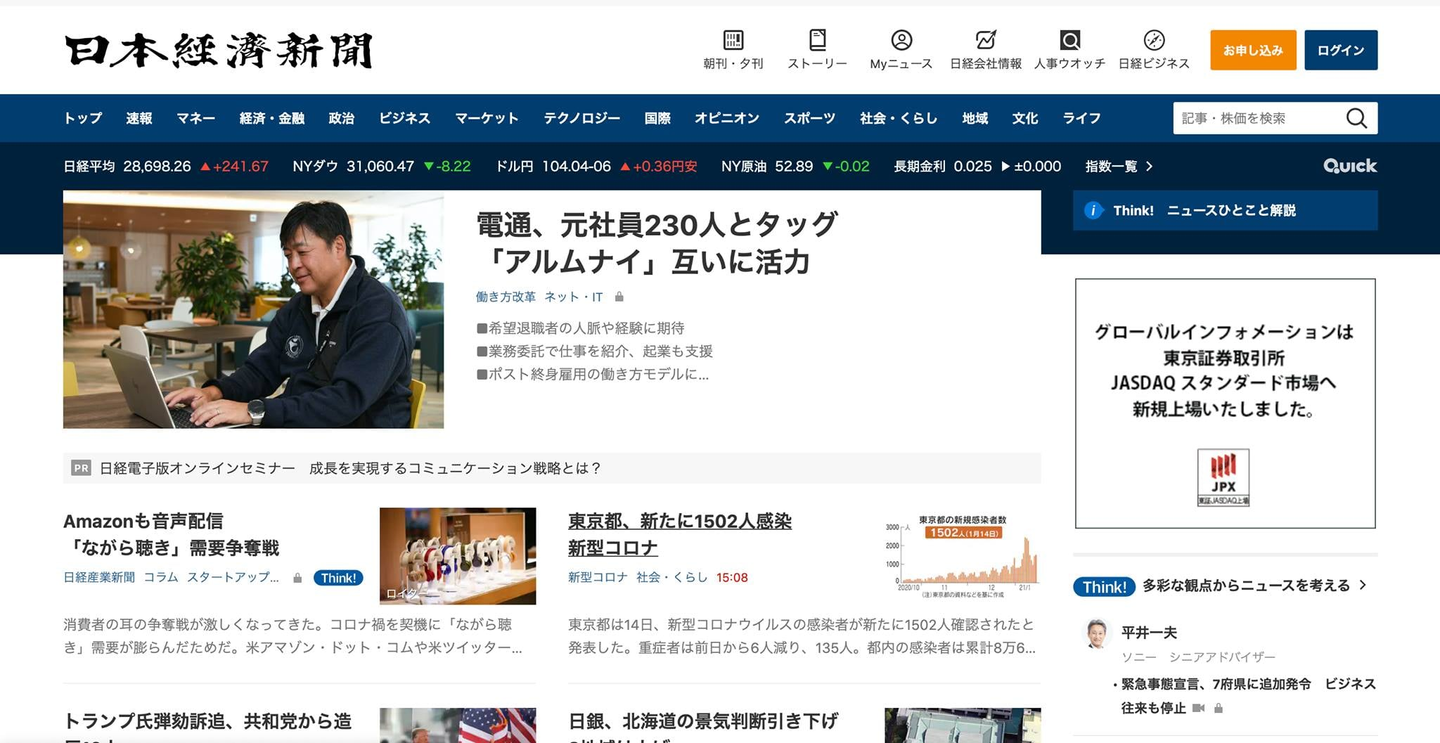Click 平井一夫 profile avatar

1097,633
